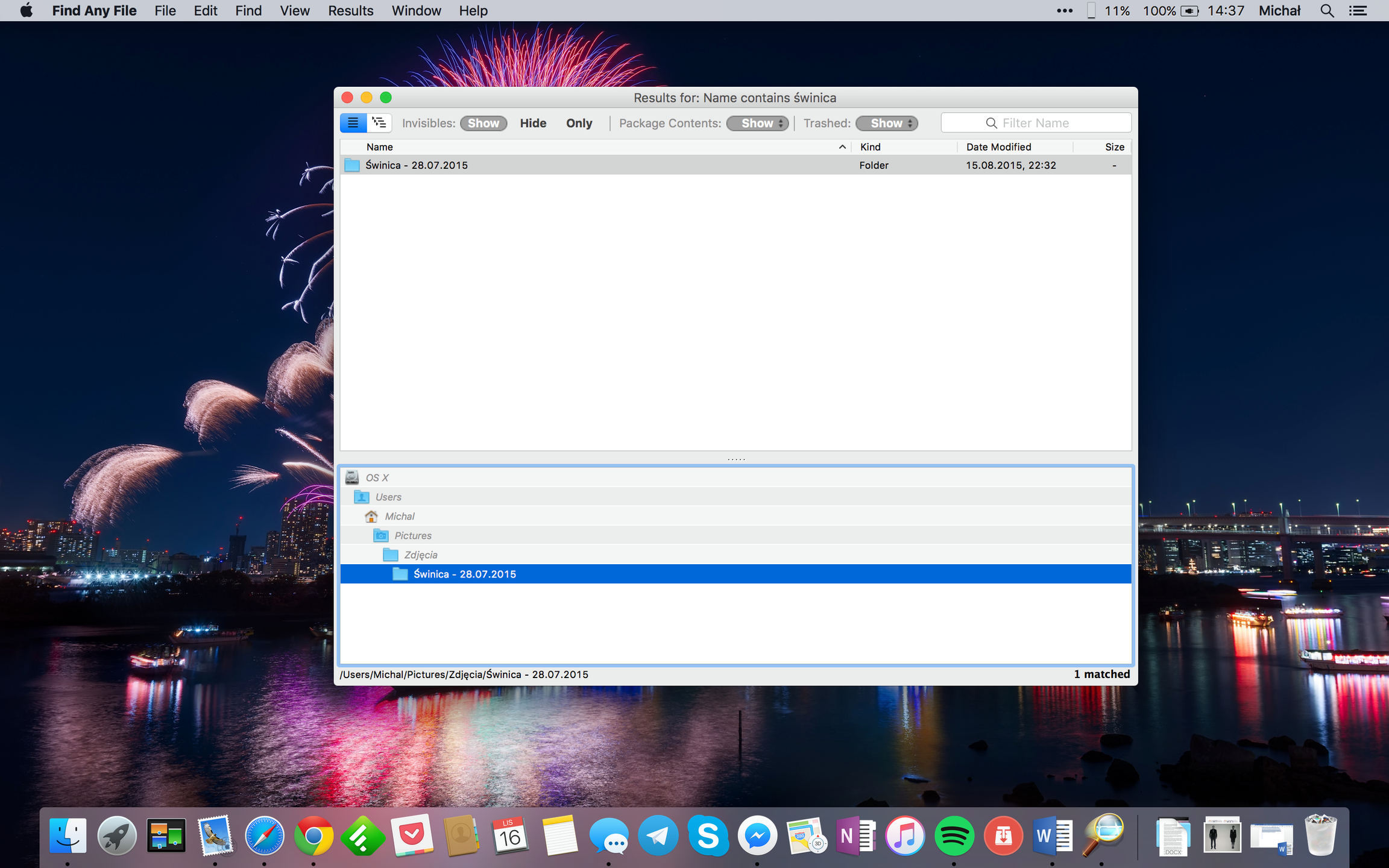
Task: Open the Results menu
Action: [x=350, y=11]
